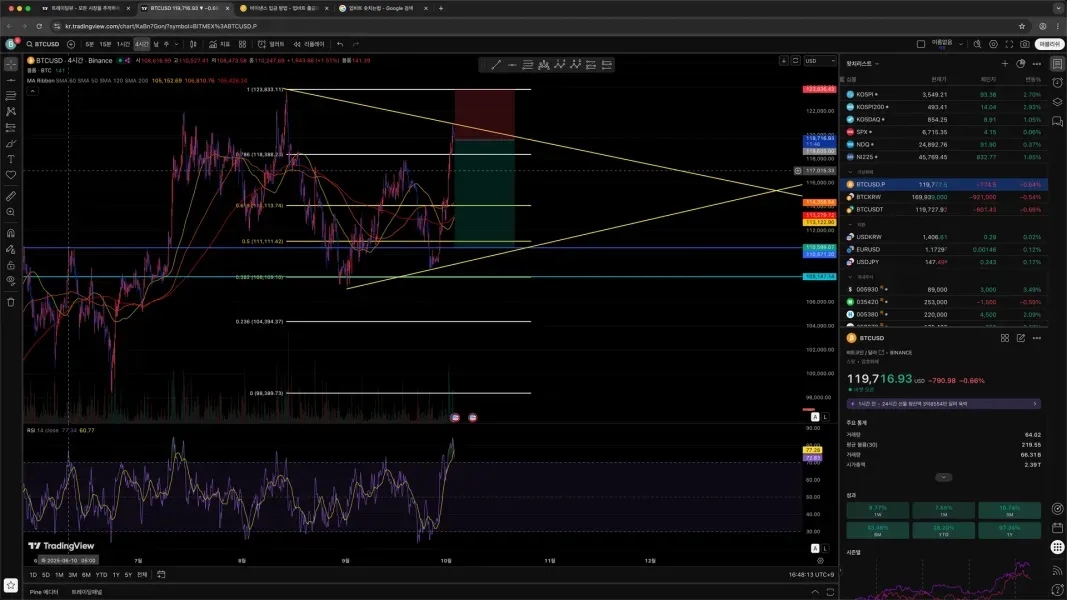Toggle the L log-scale button on price axis
Viewport: 1067px width, 600px height.
click(825, 416)
